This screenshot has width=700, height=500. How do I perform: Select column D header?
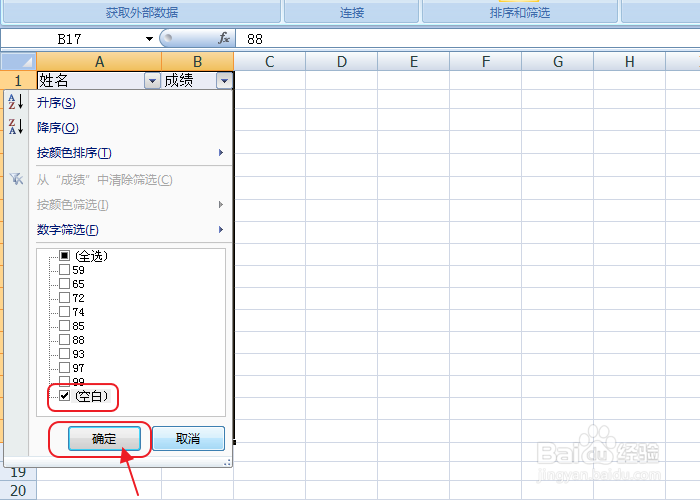pyautogui.click(x=342, y=62)
